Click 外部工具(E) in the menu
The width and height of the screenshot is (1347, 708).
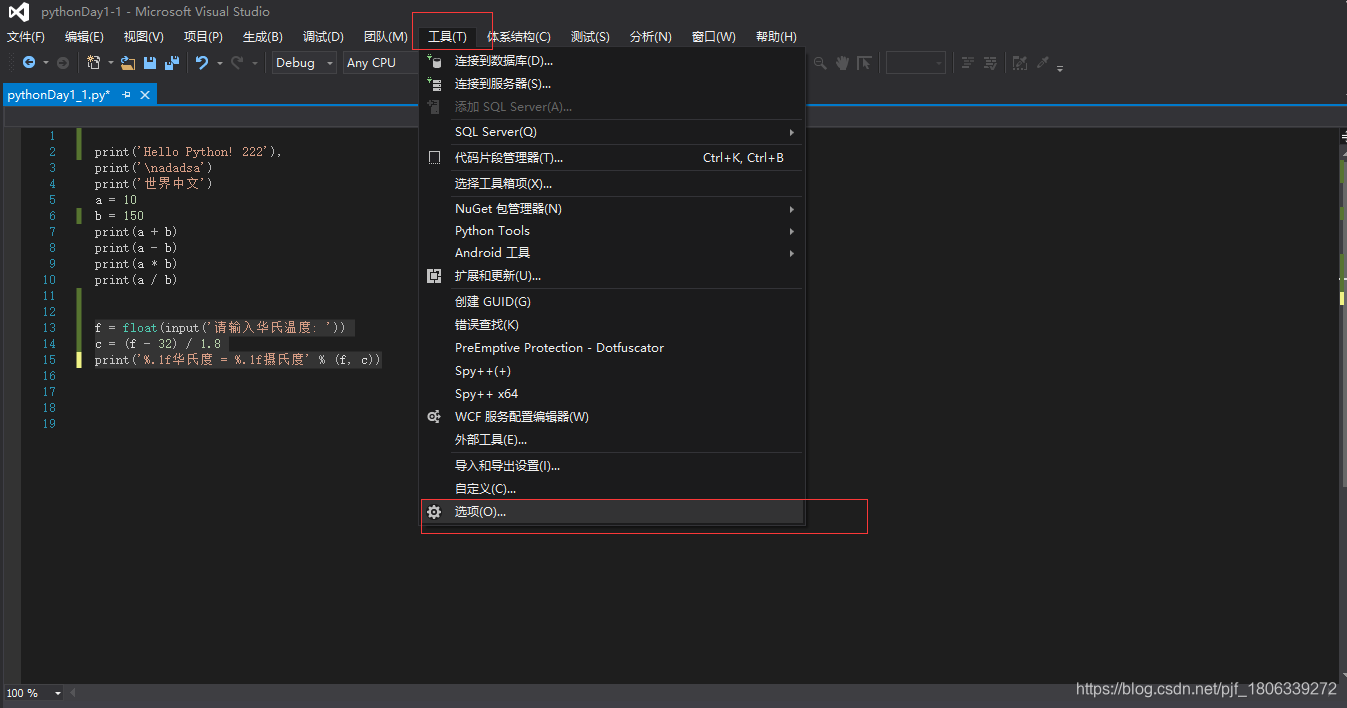(x=490, y=439)
